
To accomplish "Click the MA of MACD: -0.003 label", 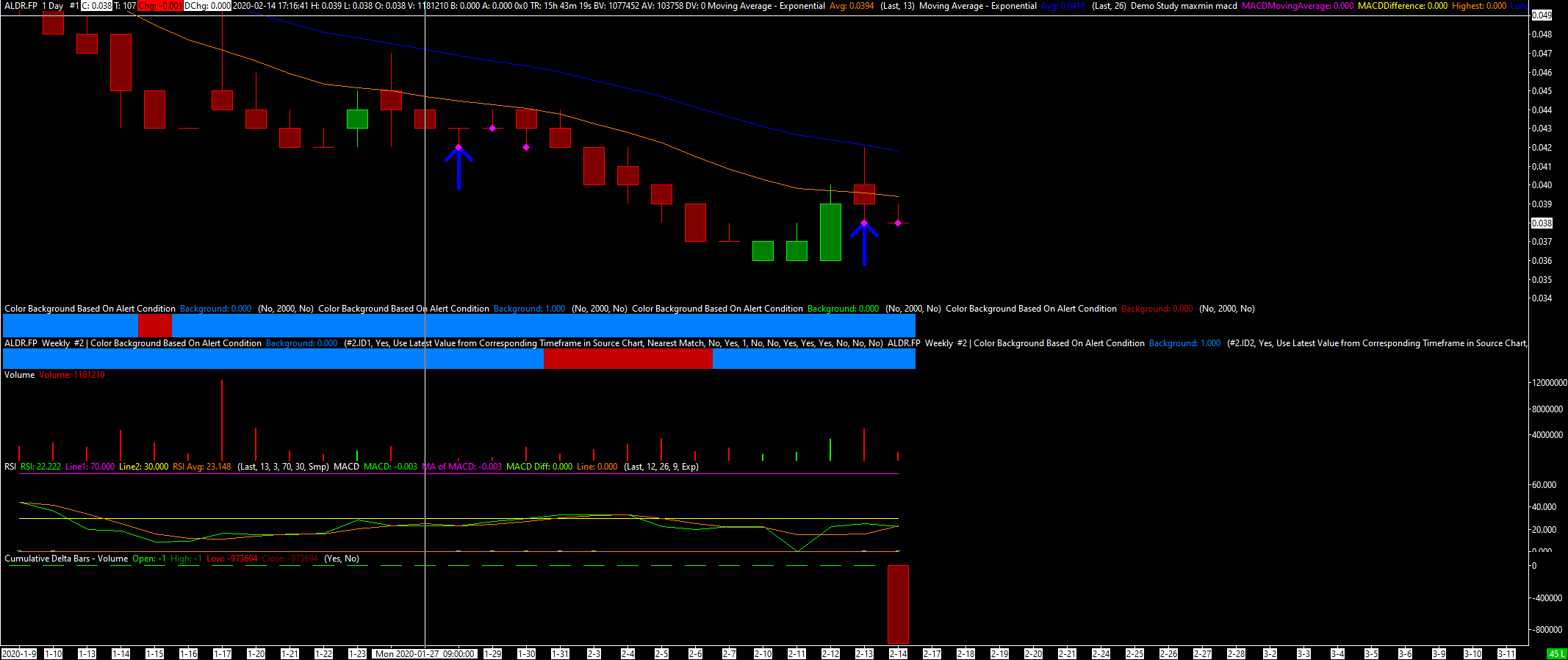I will (x=462, y=467).
